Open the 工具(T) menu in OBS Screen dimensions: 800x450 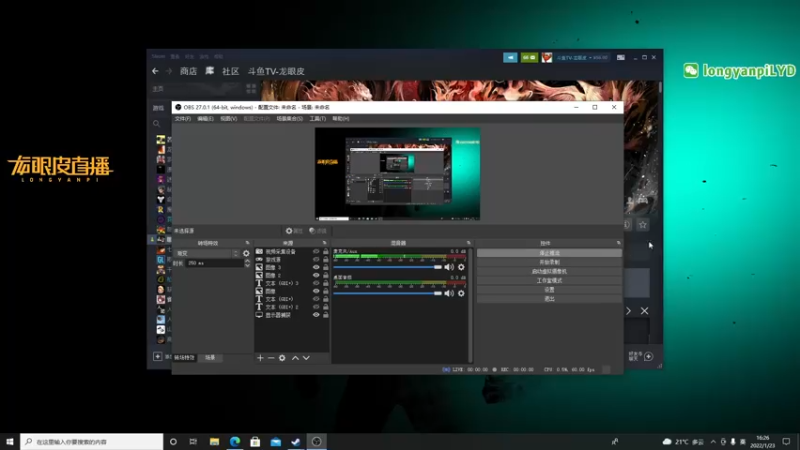pyautogui.click(x=317, y=118)
